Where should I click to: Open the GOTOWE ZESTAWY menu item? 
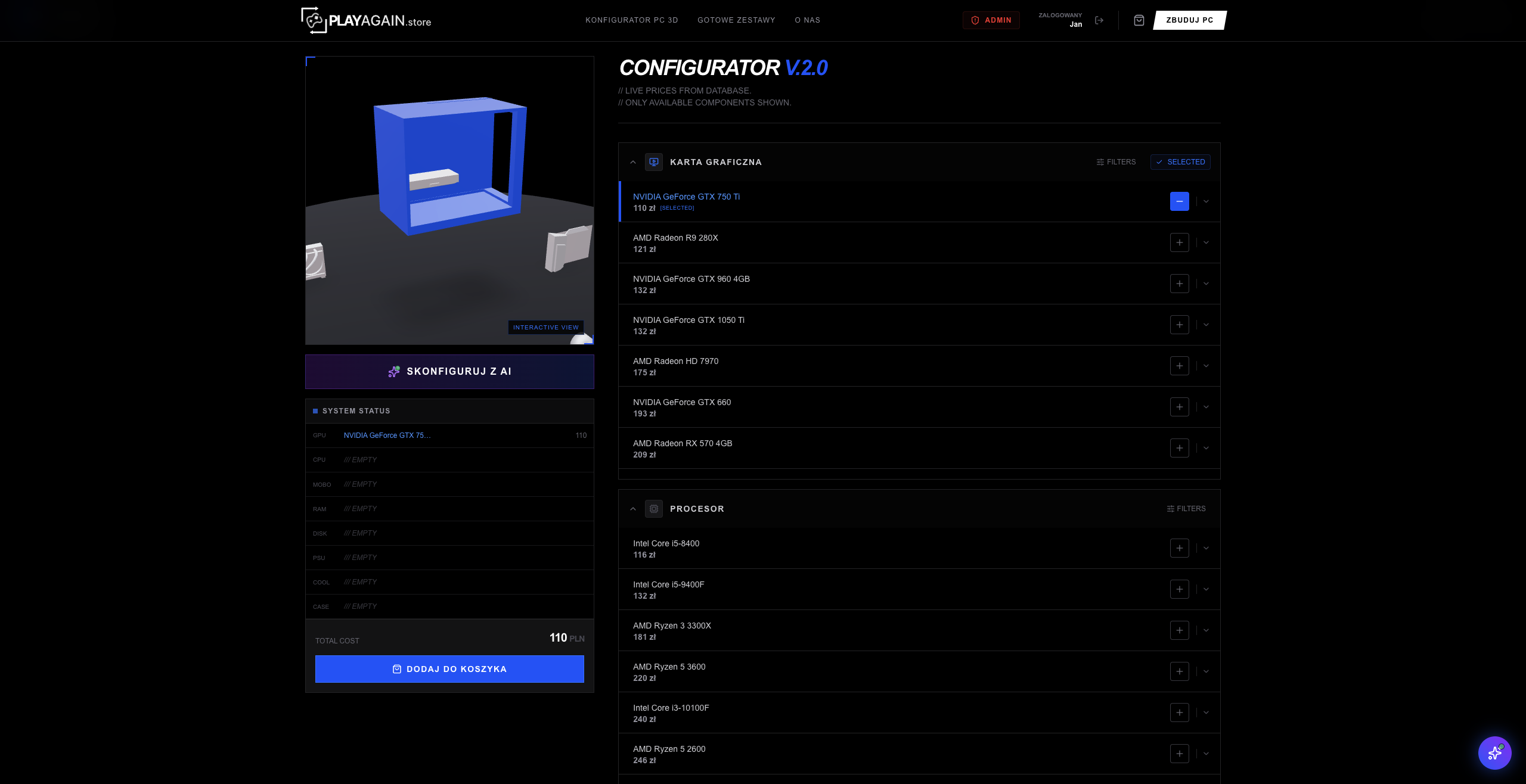pos(736,20)
